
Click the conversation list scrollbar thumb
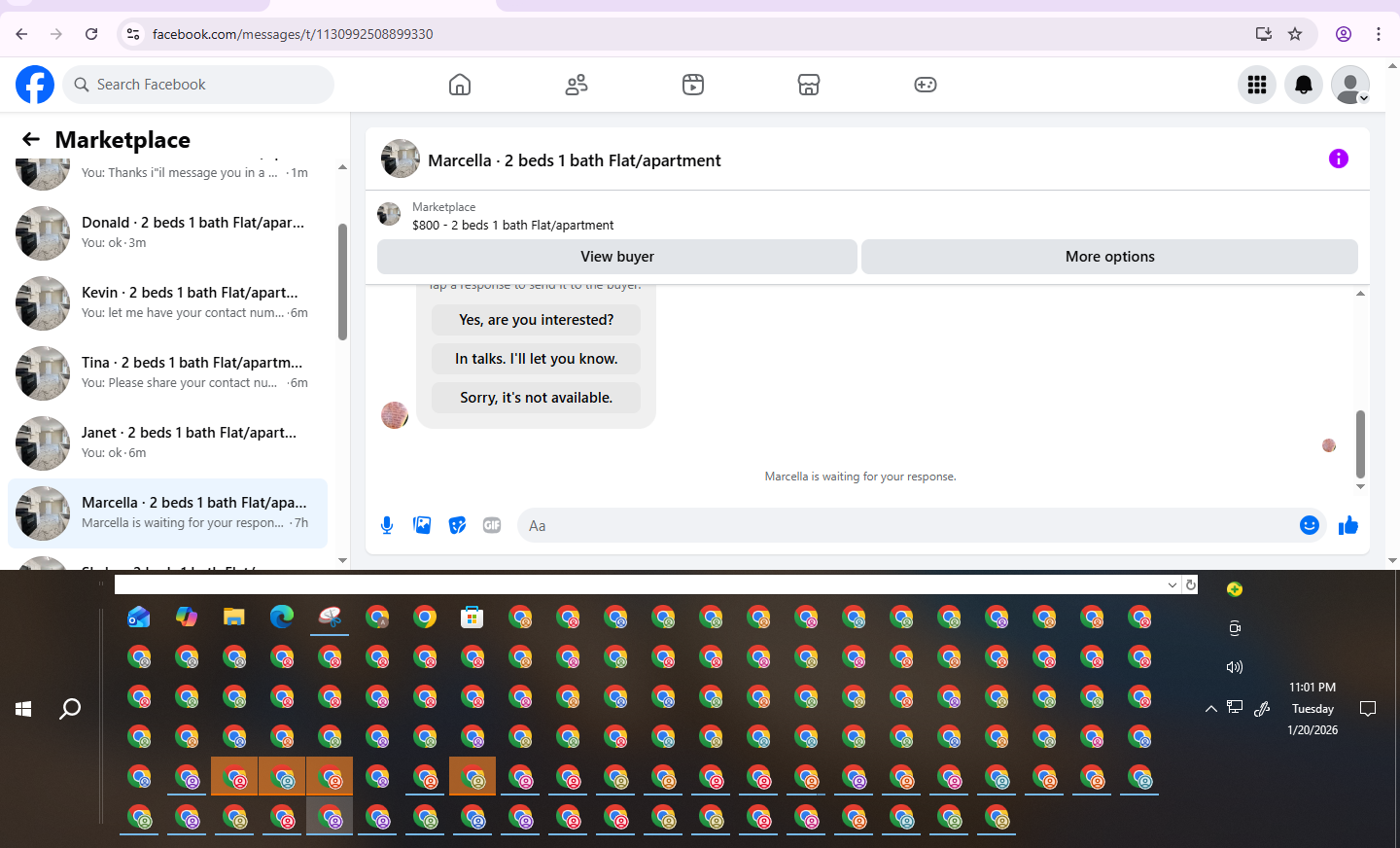click(x=342, y=282)
